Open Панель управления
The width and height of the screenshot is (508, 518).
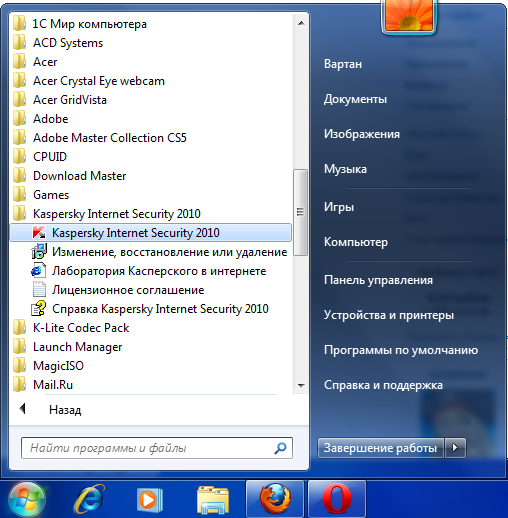378,280
